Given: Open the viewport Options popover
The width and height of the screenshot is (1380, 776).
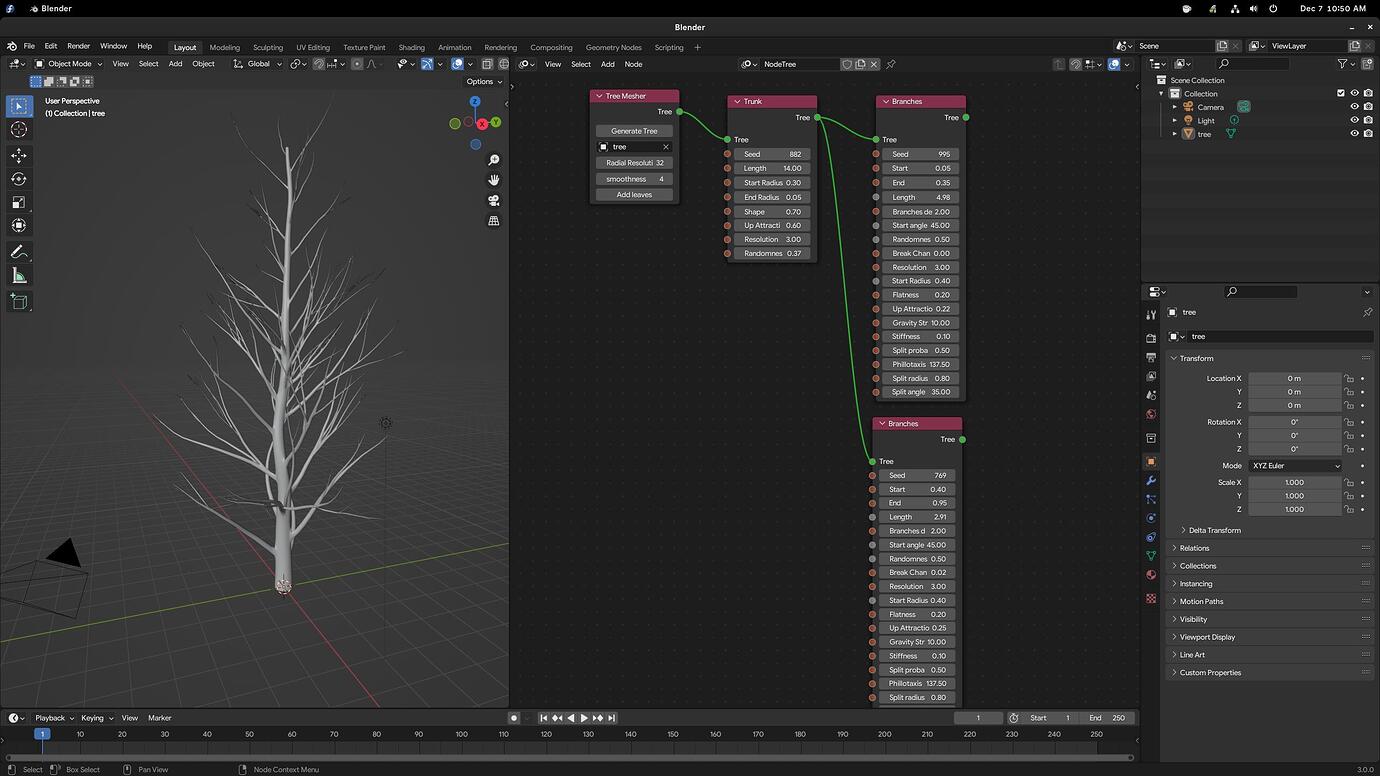Looking at the screenshot, I should click(x=483, y=82).
